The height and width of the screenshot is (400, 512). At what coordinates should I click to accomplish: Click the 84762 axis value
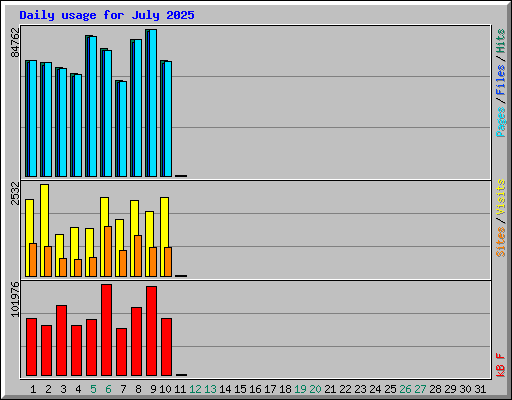point(15,42)
